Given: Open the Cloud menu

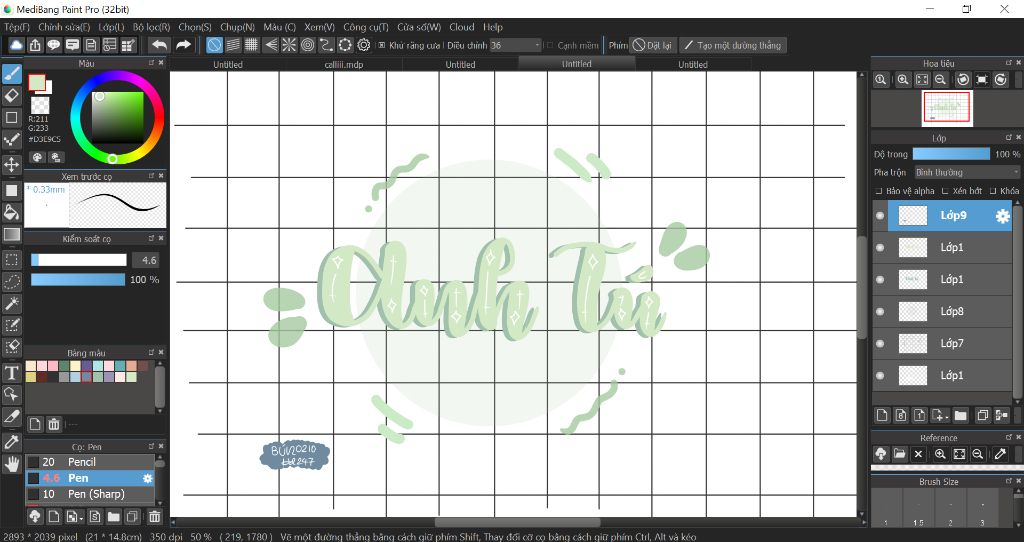Looking at the screenshot, I should (x=462, y=27).
